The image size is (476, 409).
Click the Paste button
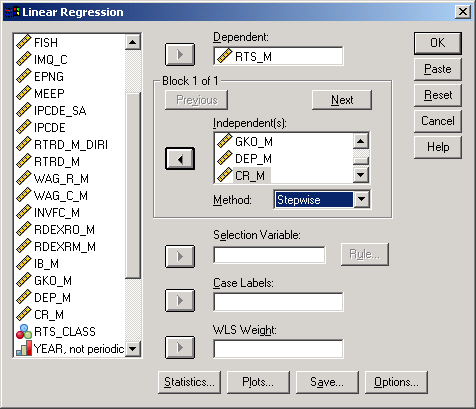point(438,69)
